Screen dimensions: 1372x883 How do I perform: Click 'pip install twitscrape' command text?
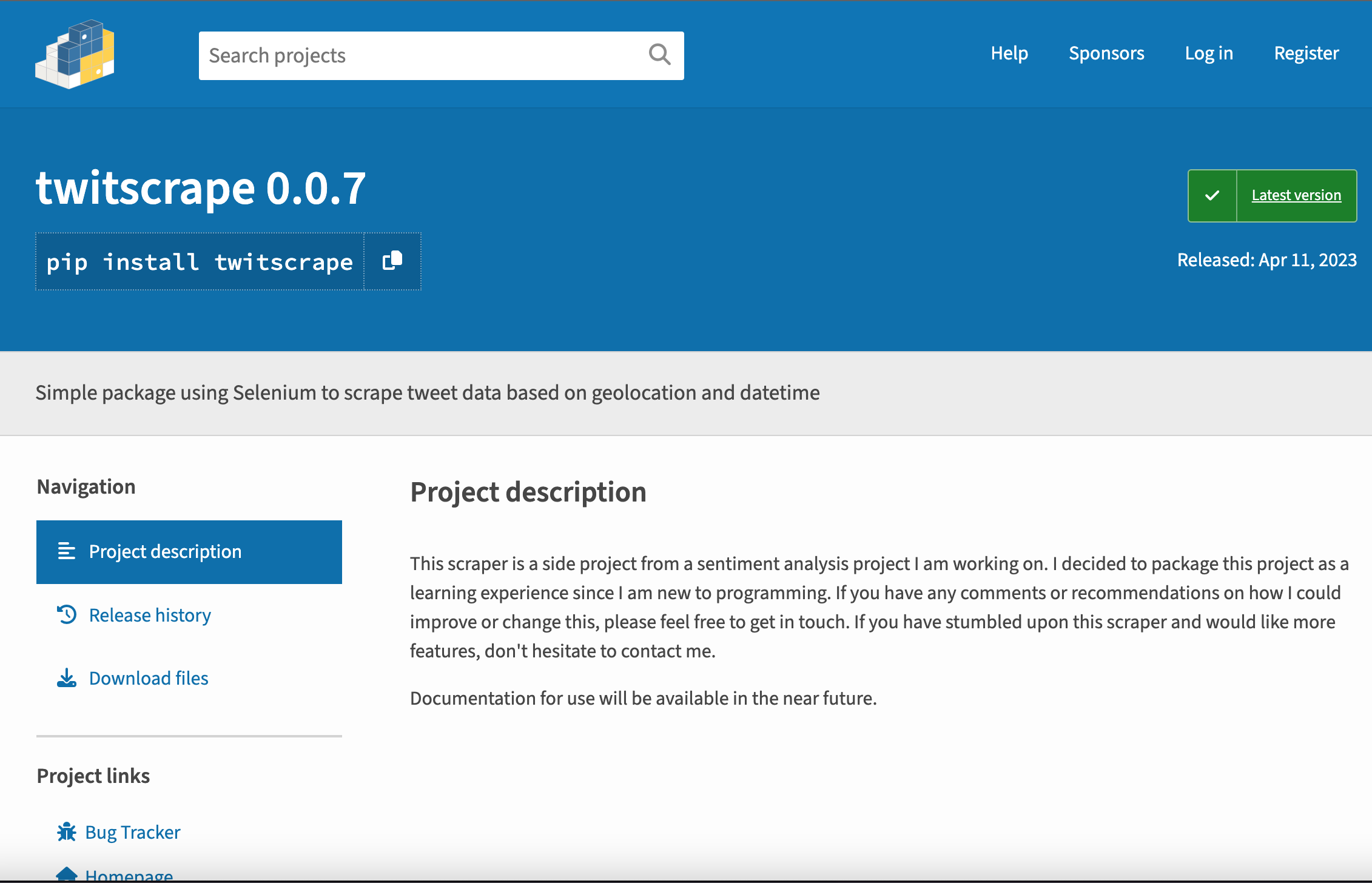pos(200,262)
